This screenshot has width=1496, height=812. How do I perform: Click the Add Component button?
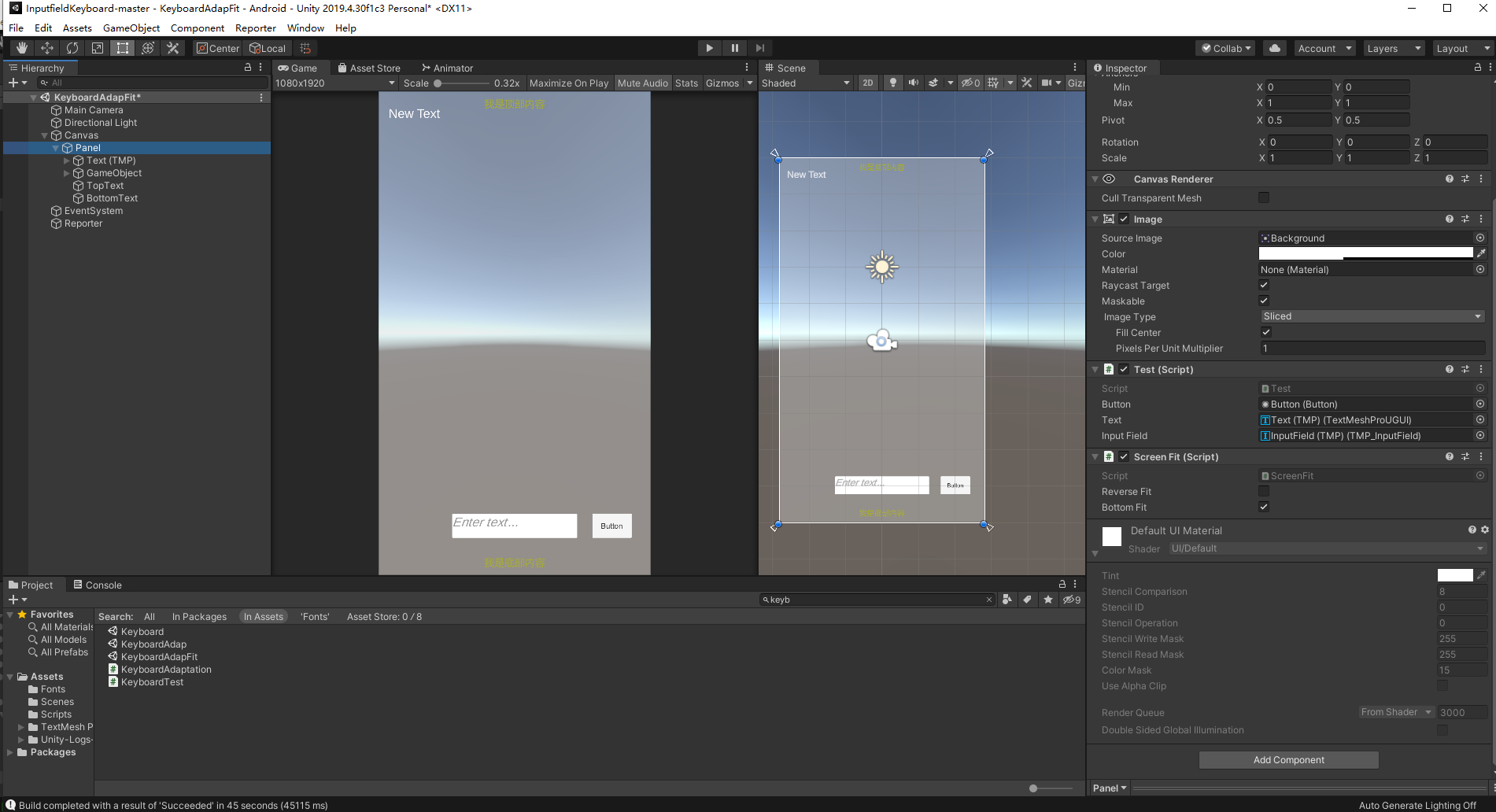(1288, 759)
